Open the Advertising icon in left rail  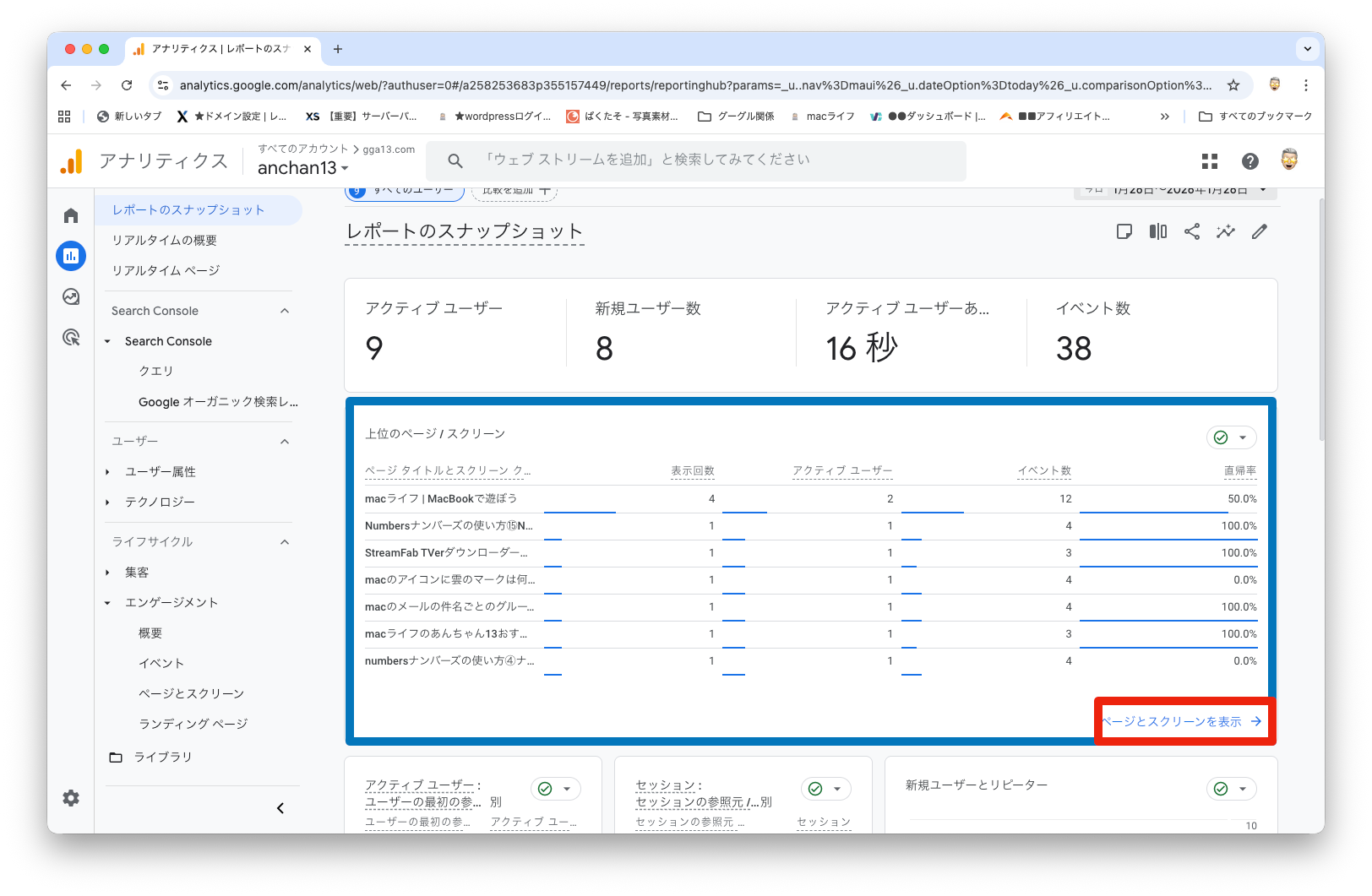pos(71,338)
